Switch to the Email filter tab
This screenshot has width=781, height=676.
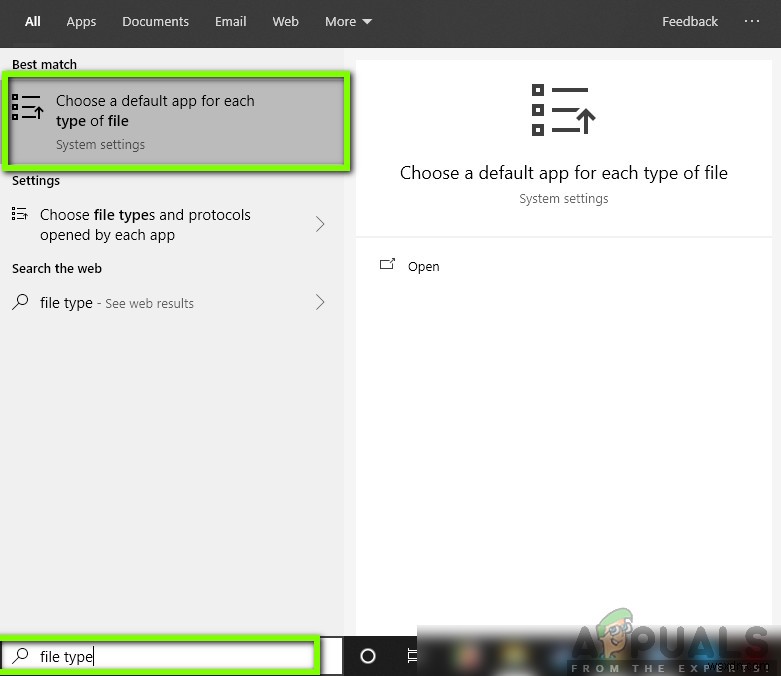click(231, 21)
